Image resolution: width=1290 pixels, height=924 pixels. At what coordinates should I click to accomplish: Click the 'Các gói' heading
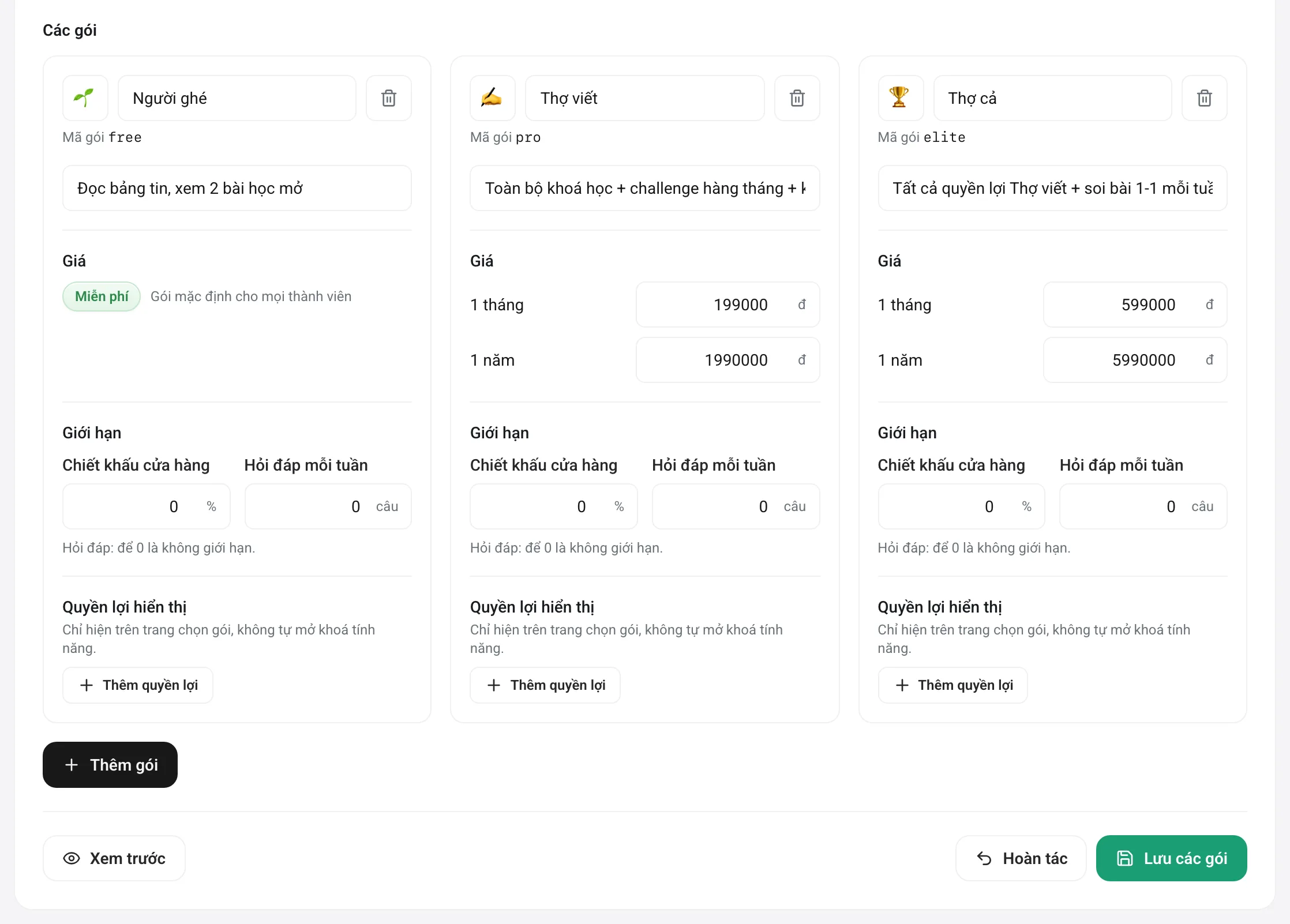click(70, 30)
